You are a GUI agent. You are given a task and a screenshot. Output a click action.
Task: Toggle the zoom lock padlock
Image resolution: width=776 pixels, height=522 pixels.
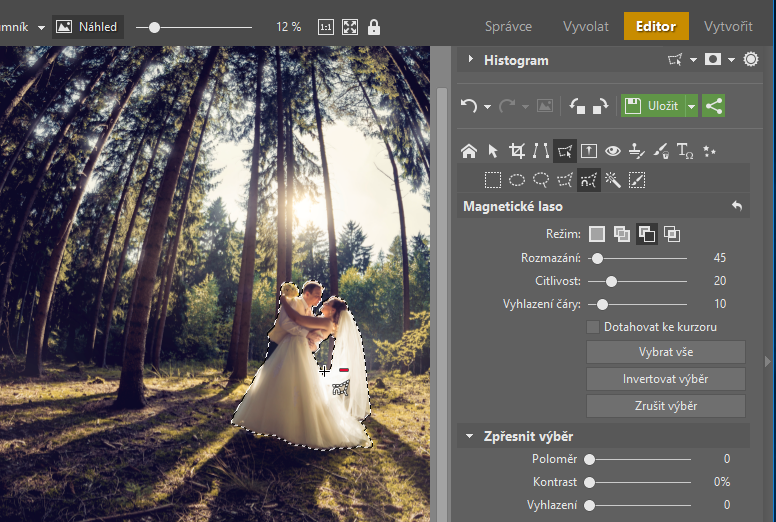[x=374, y=27]
